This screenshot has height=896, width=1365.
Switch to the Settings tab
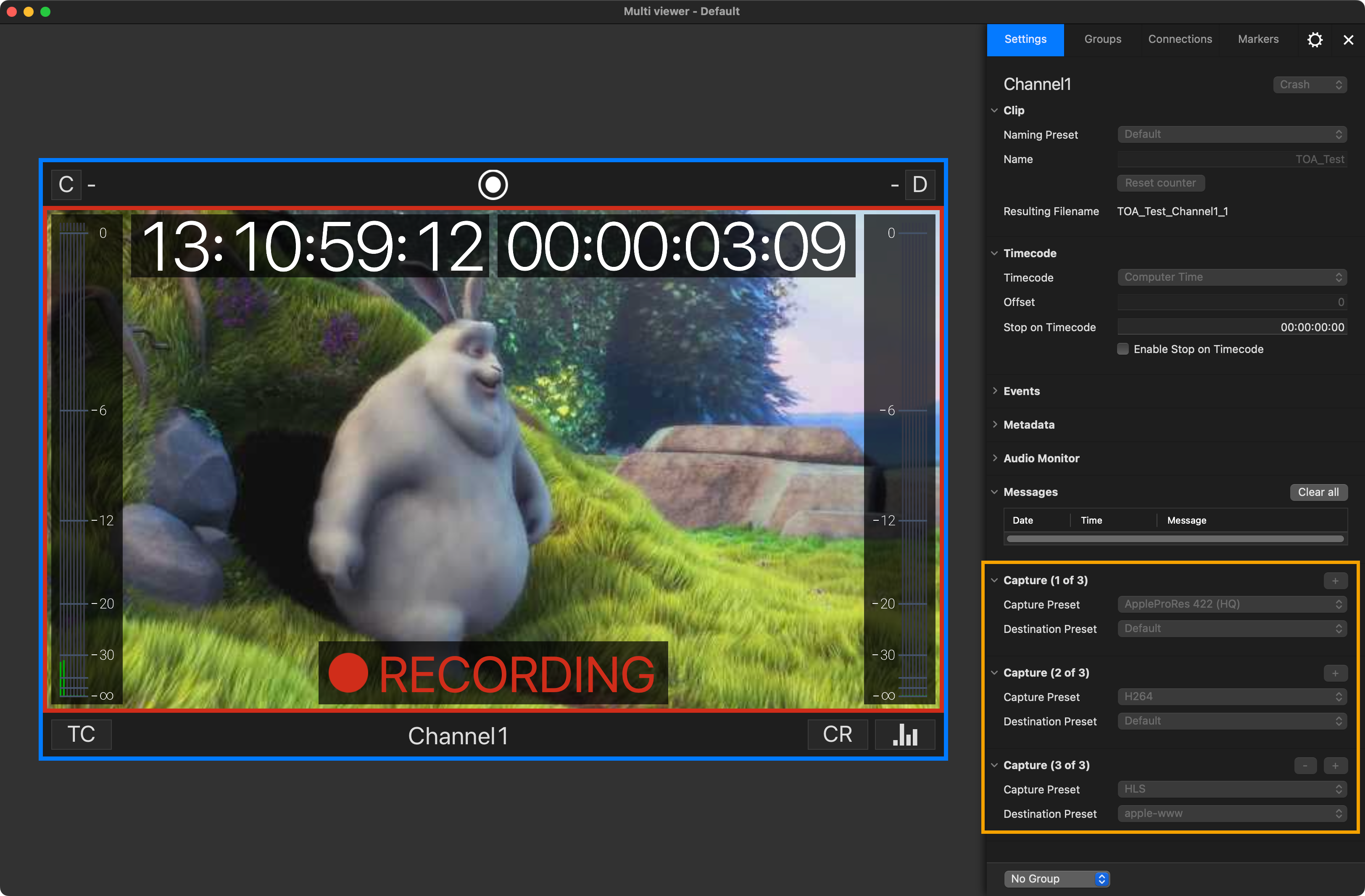(x=1025, y=40)
